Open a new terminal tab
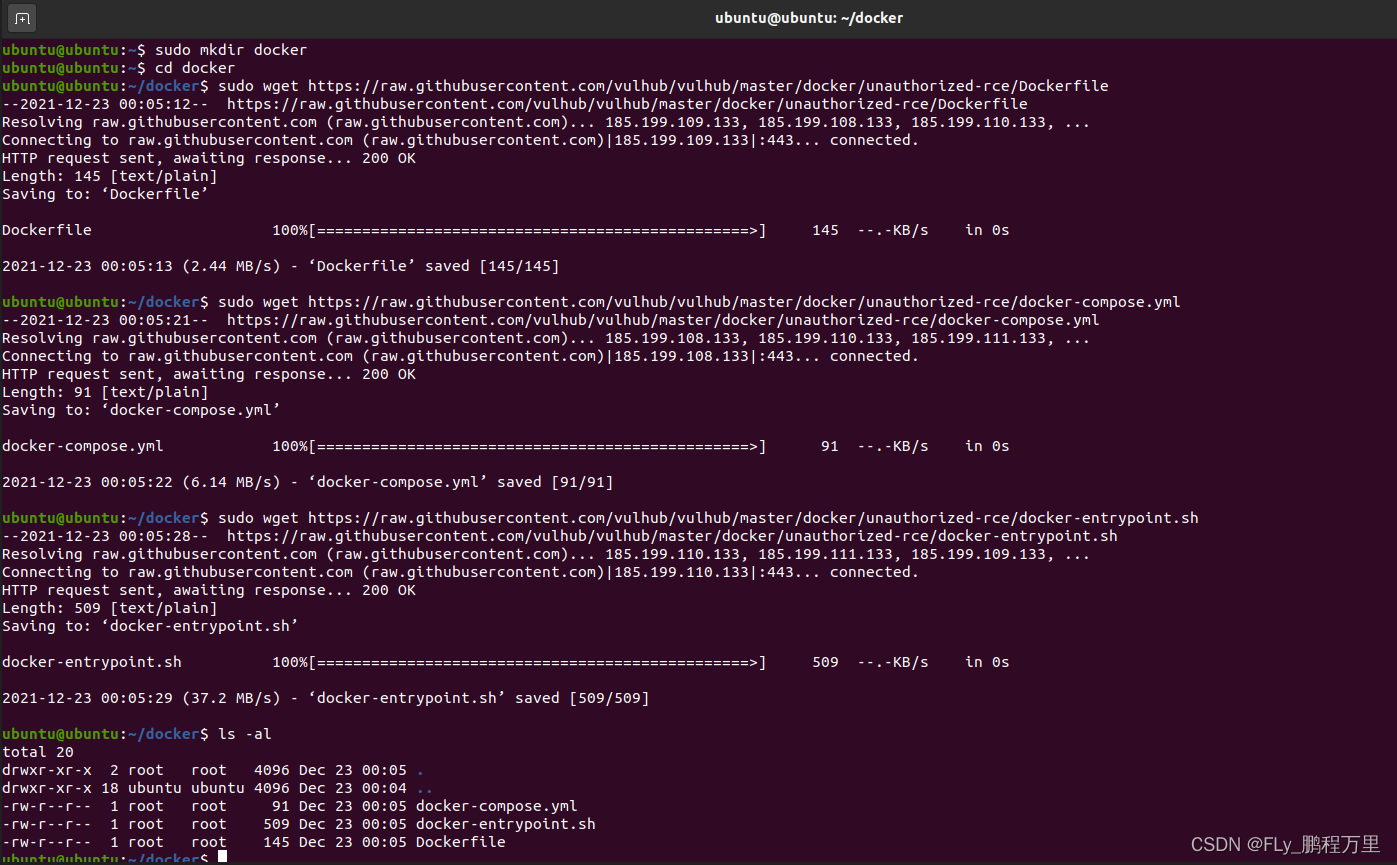The width and height of the screenshot is (1397, 865). [21, 18]
